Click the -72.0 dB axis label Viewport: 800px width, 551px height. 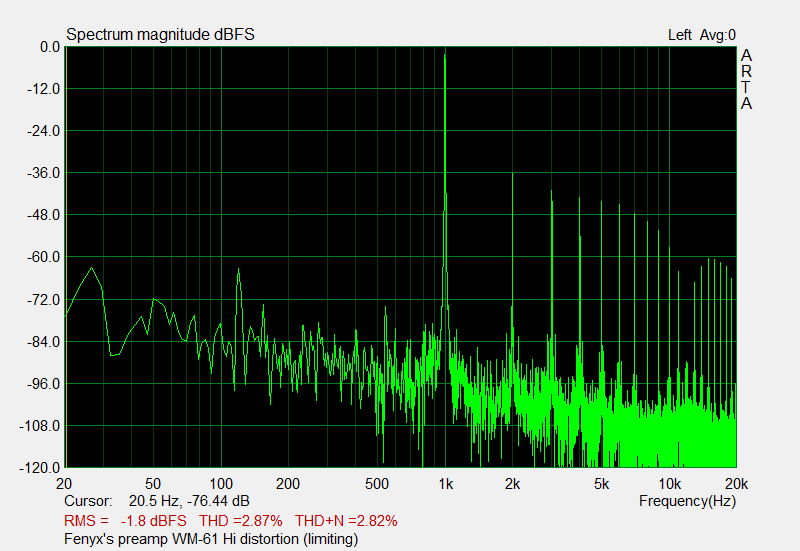pos(43,299)
